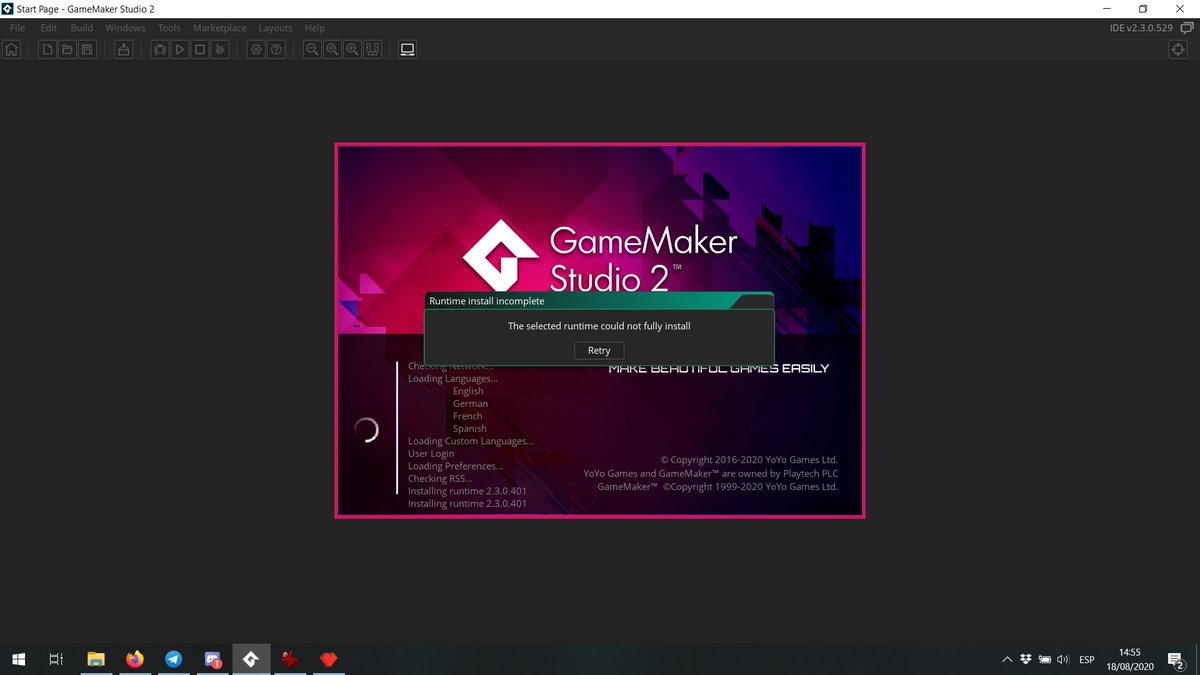1200x675 pixels.
Task: Open Task View on the taskbar
Action: (x=56, y=659)
